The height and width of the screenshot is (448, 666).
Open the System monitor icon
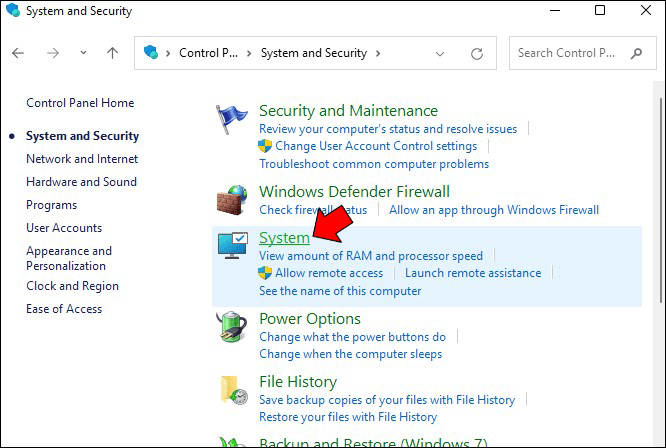click(232, 245)
